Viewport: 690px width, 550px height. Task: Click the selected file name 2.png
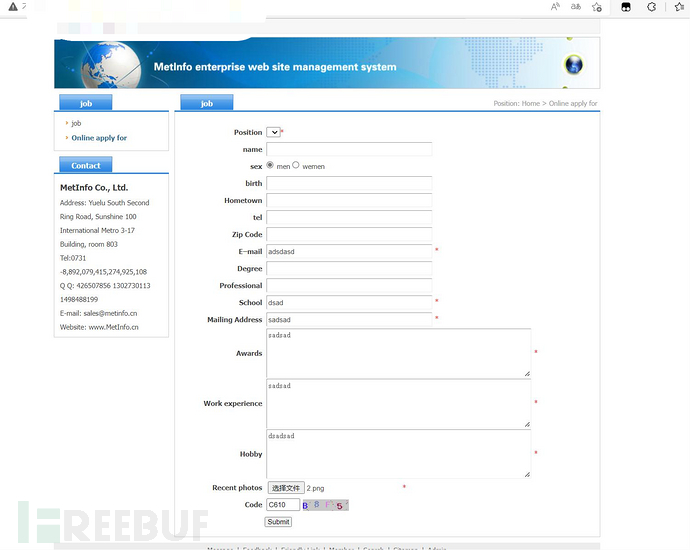tap(315, 488)
